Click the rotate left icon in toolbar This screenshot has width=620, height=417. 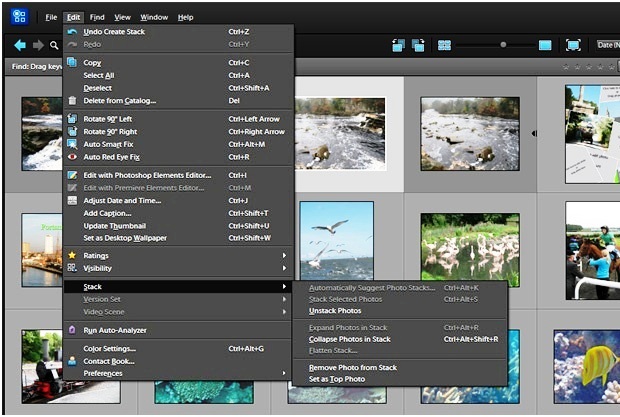[x=398, y=45]
